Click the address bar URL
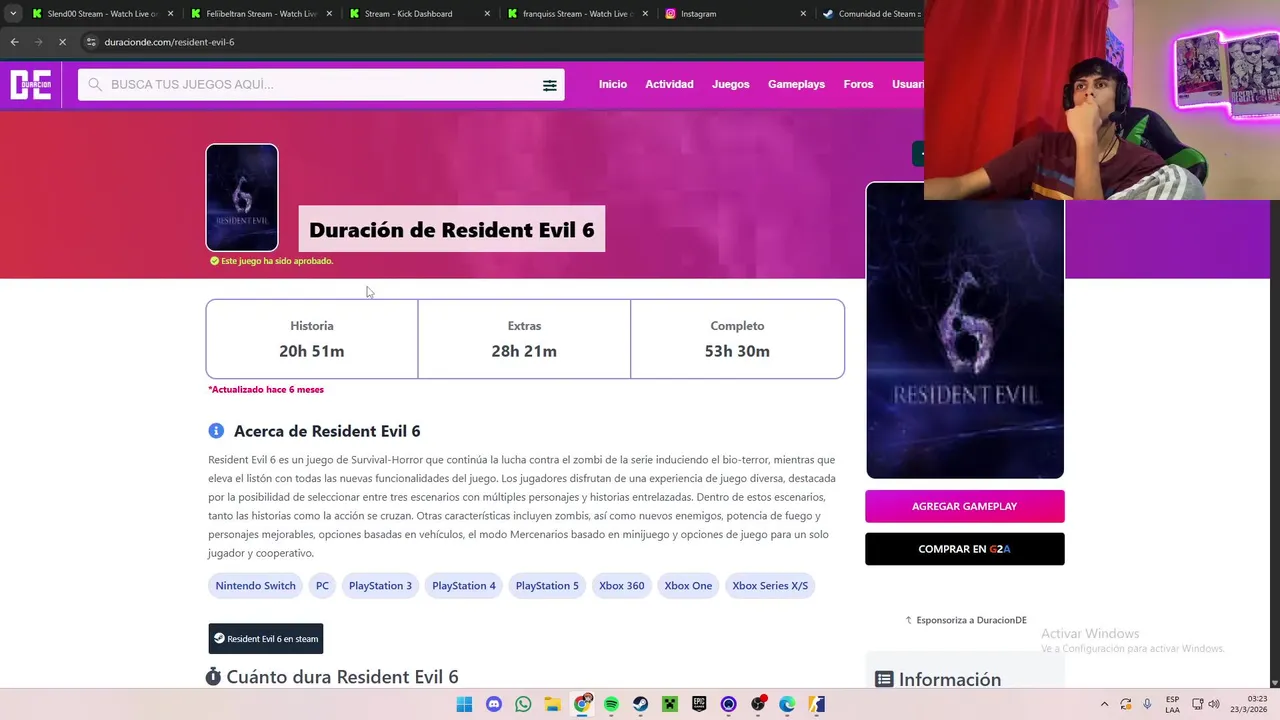 [169, 42]
